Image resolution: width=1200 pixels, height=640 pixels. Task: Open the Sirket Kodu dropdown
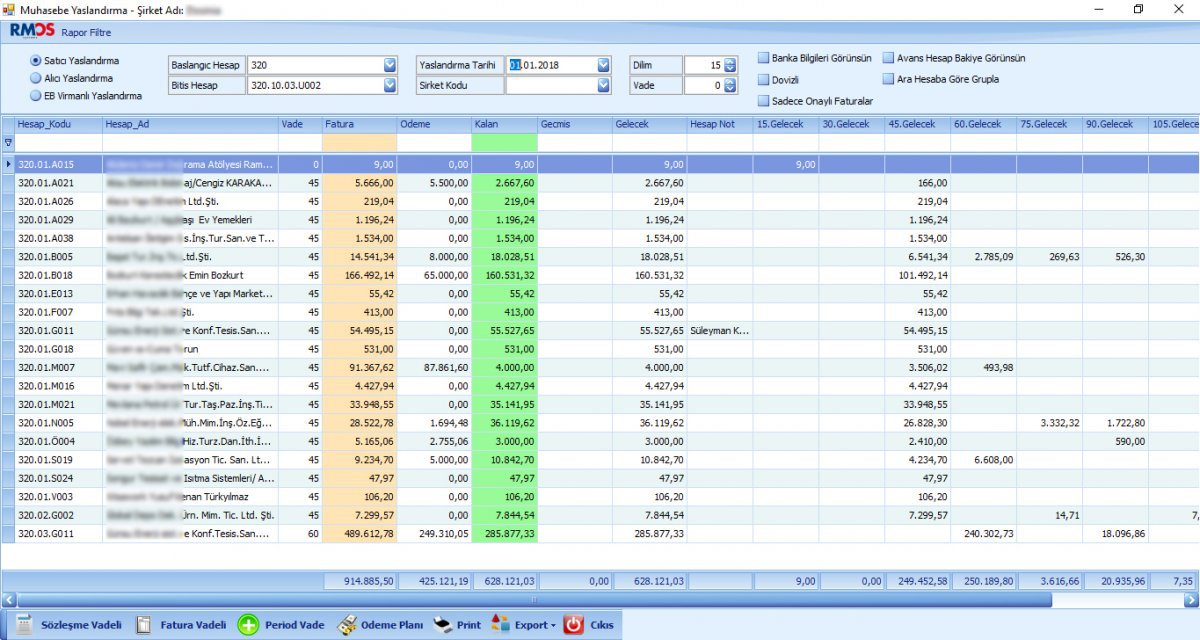pyautogui.click(x=603, y=86)
